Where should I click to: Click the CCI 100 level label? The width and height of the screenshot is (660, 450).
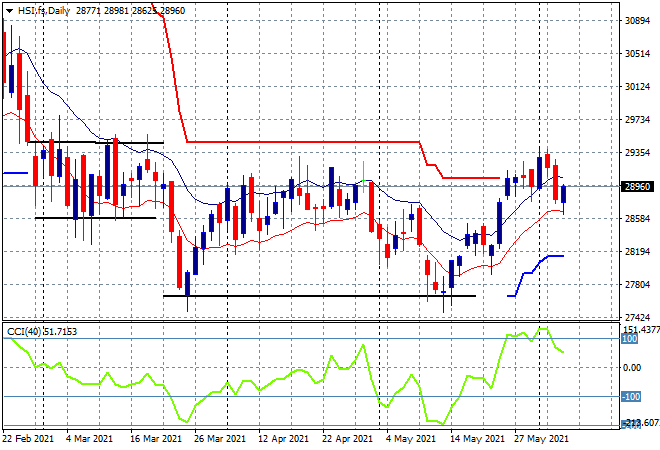pyautogui.click(x=629, y=339)
